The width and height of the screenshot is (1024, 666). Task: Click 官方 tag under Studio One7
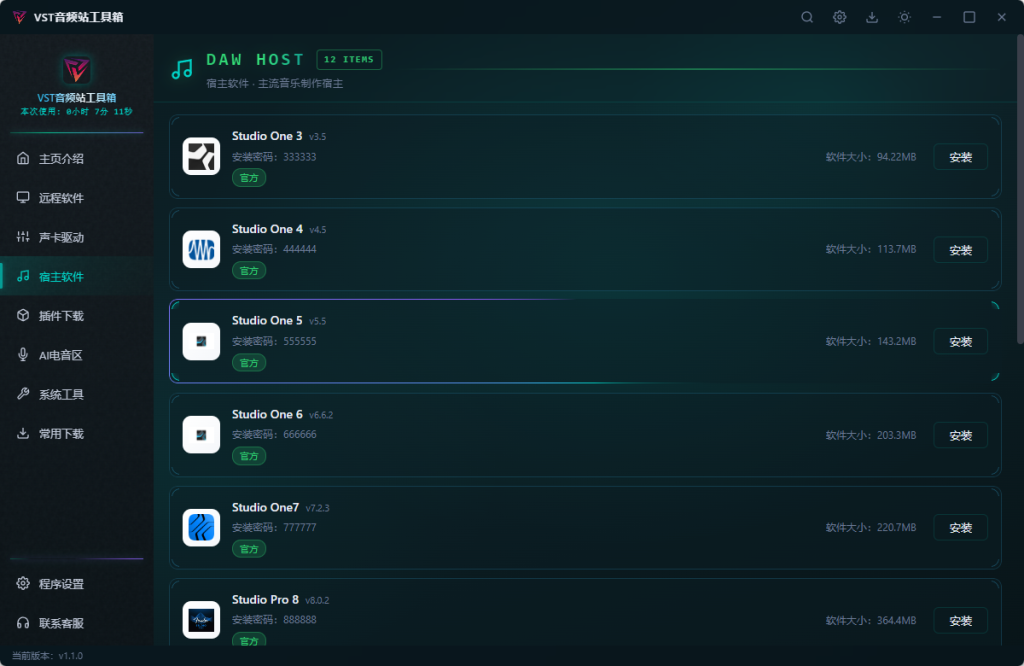pyautogui.click(x=249, y=549)
